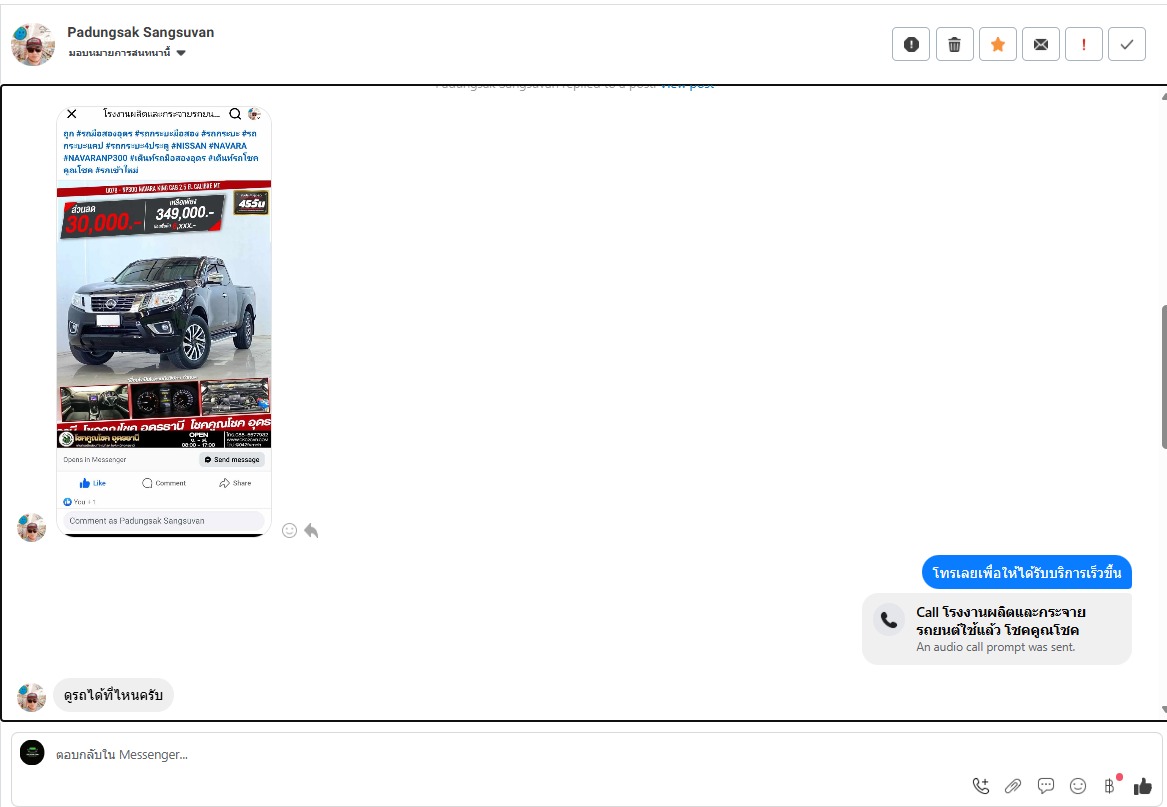1167x807 pixels.
Task: Mark conversation done with the checkmark
Action: 1127,44
